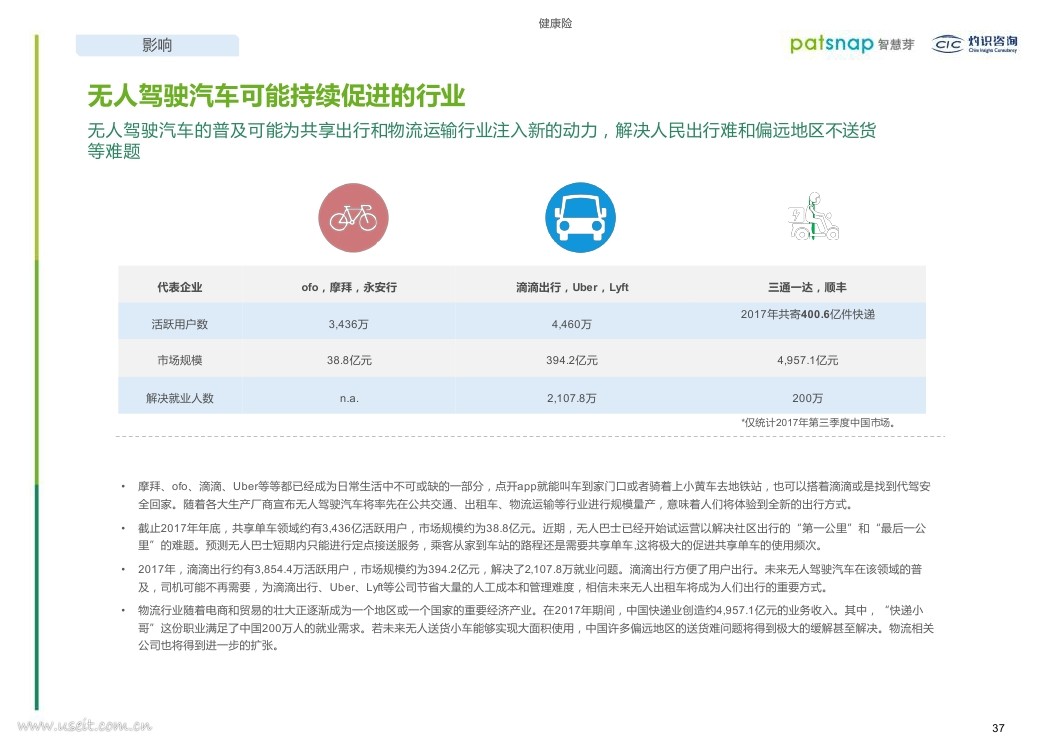This screenshot has height=744, width=1053.
Task: Click the text 2017年共寄400.6亿件快递
Action: pyautogui.click(x=808, y=314)
